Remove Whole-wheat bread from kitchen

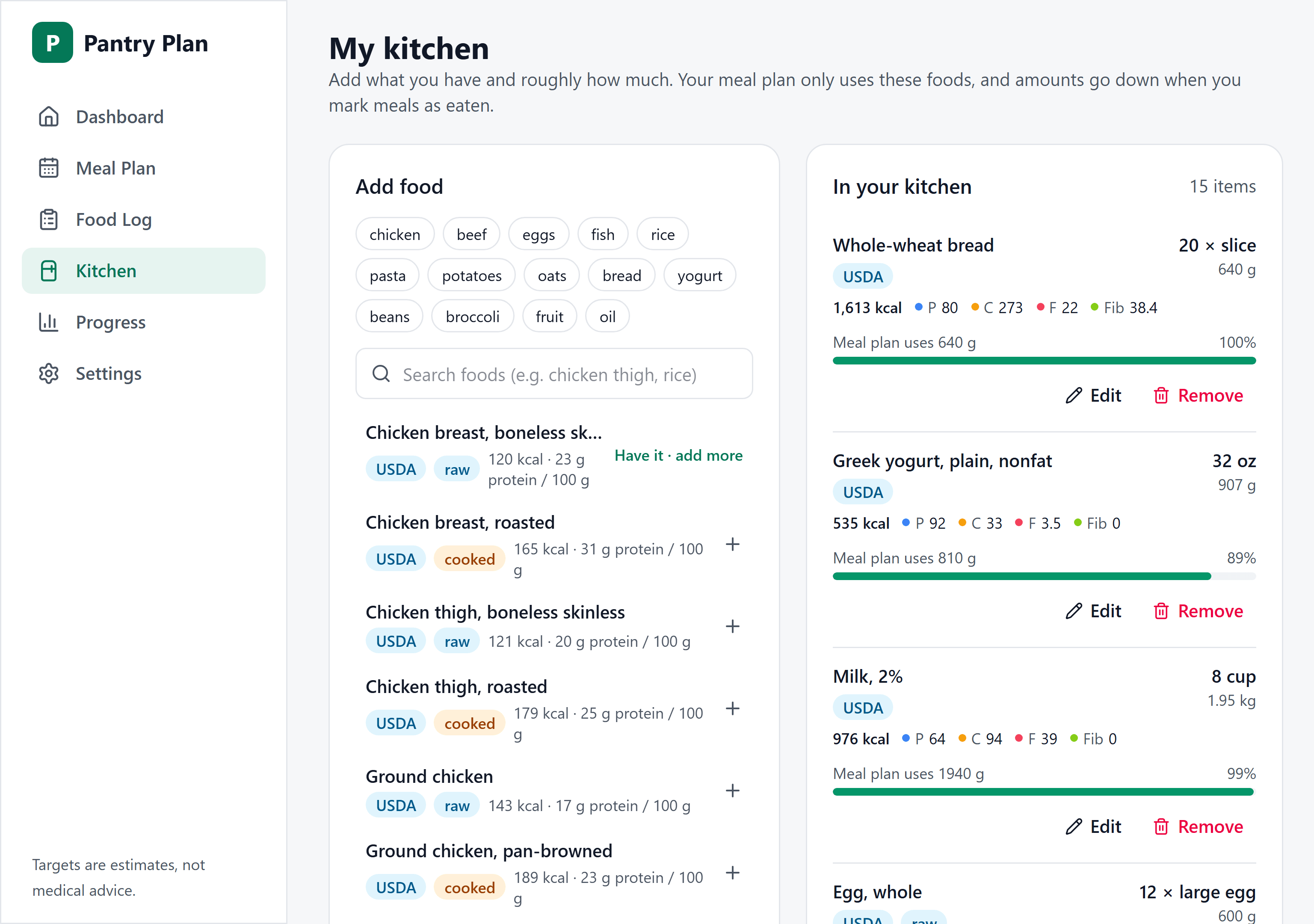[1199, 396]
